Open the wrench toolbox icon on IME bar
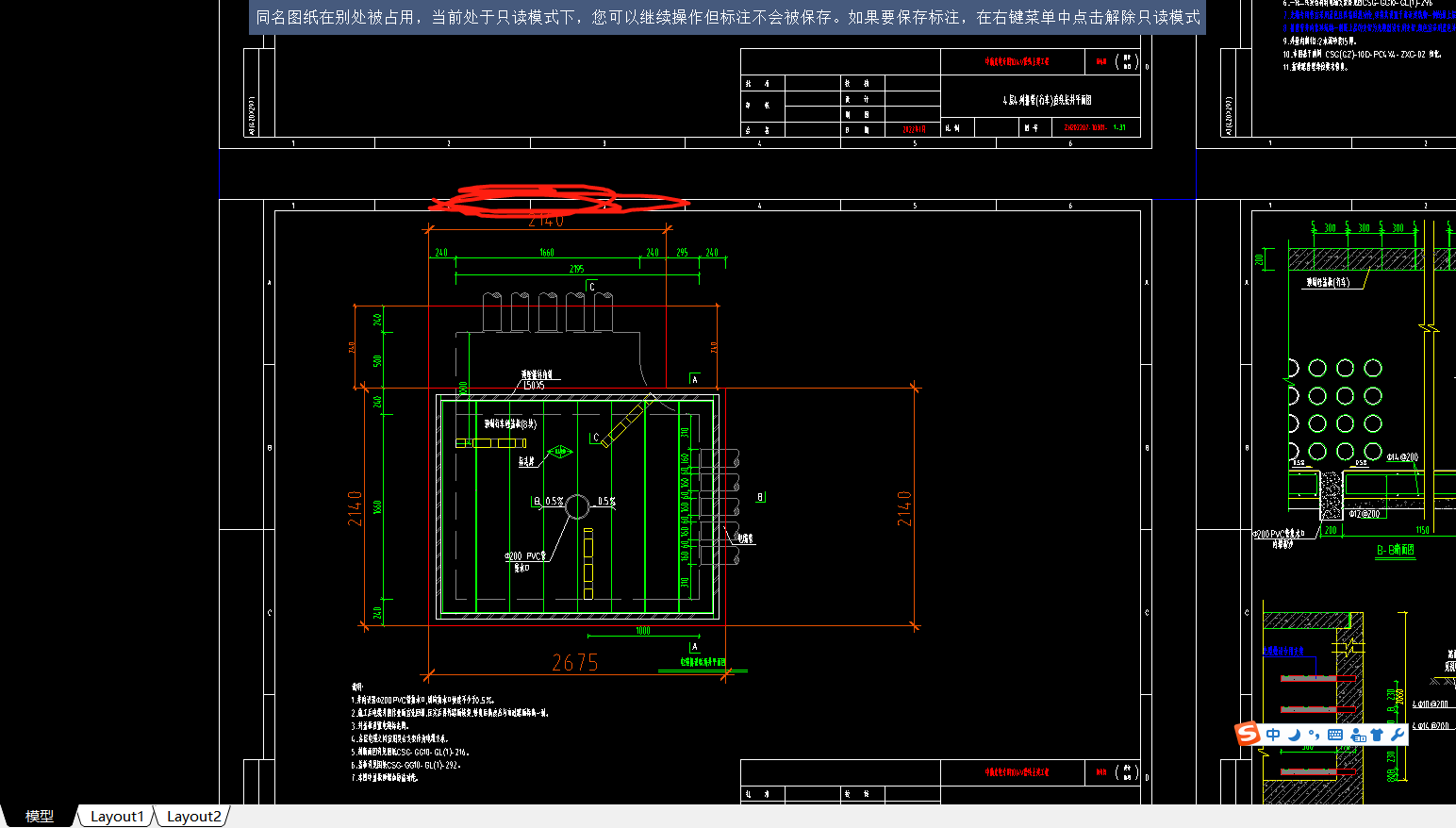Image resolution: width=1456 pixels, height=828 pixels. coord(1398,735)
